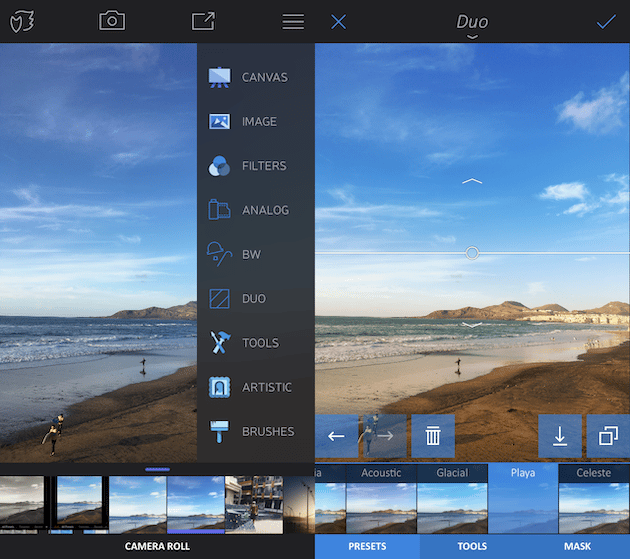Image resolution: width=630 pixels, height=559 pixels.
Task: Select the Brushes paintbrush icon
Action: pos(219,431)
